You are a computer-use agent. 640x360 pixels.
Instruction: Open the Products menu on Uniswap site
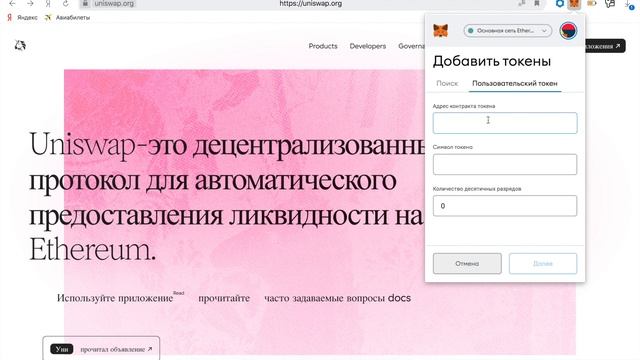323,46
